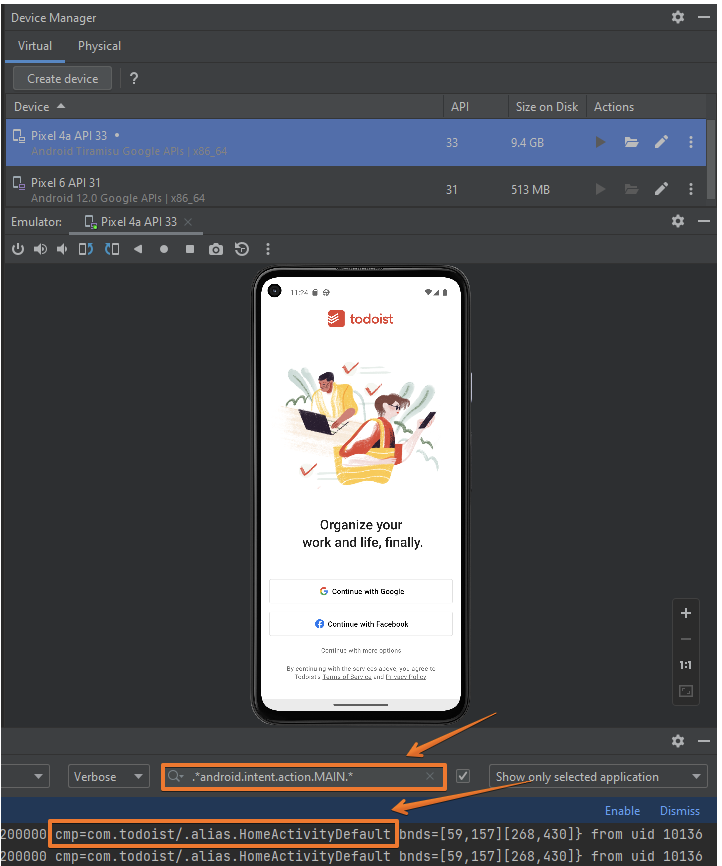Click the device list scrollbar
The height and width of the screenshot is (866, 722).
tap(712, 159)
